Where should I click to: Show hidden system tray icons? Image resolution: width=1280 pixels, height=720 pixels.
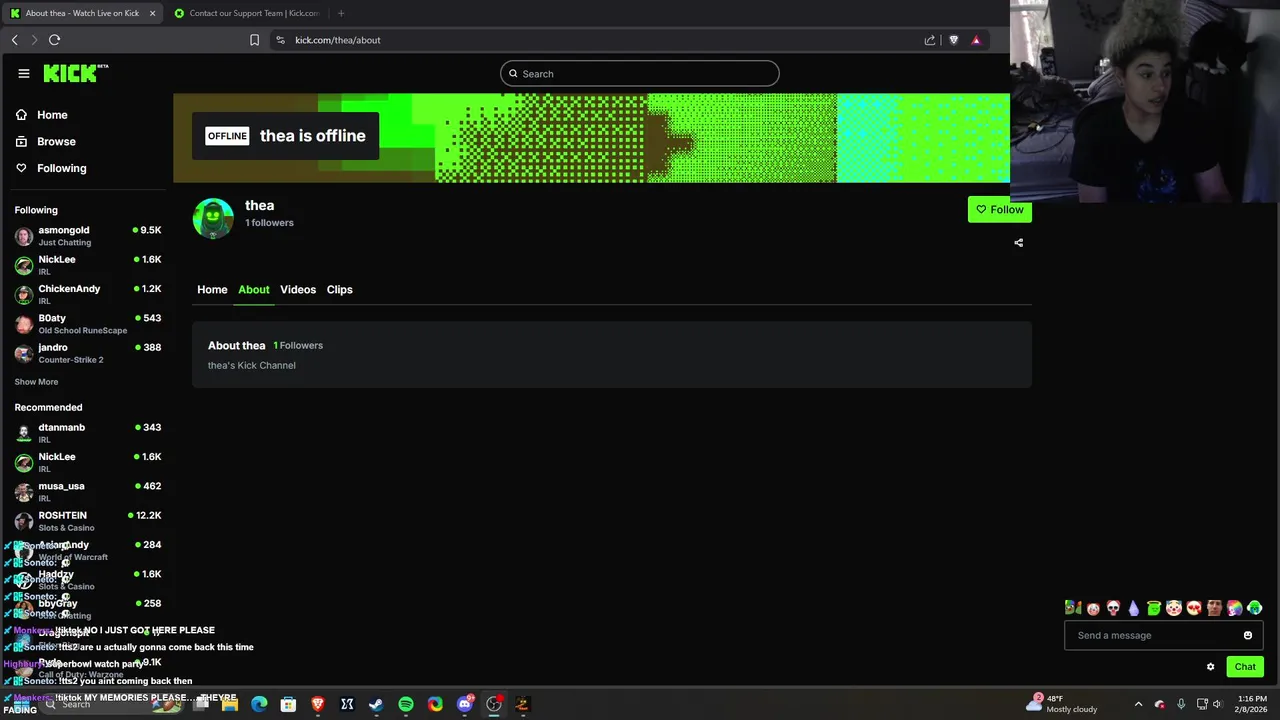click(x=1138, y=704)
